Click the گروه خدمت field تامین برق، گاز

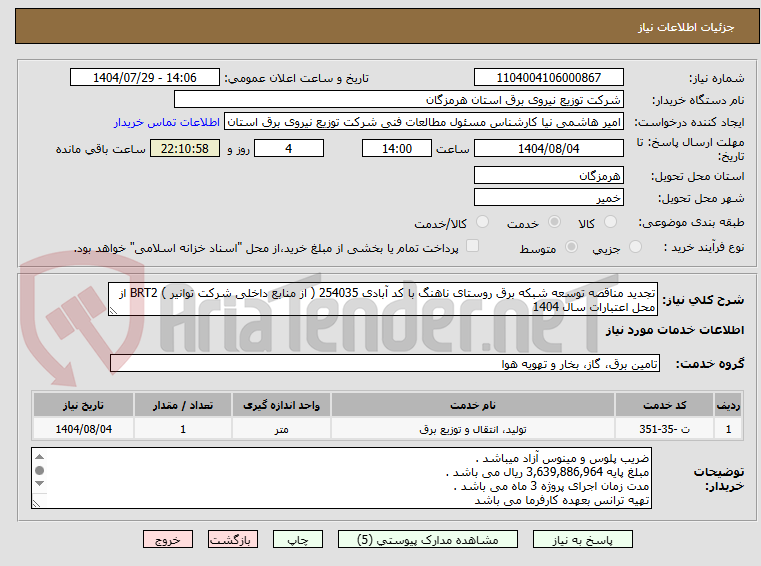click(x=384, y=363)
